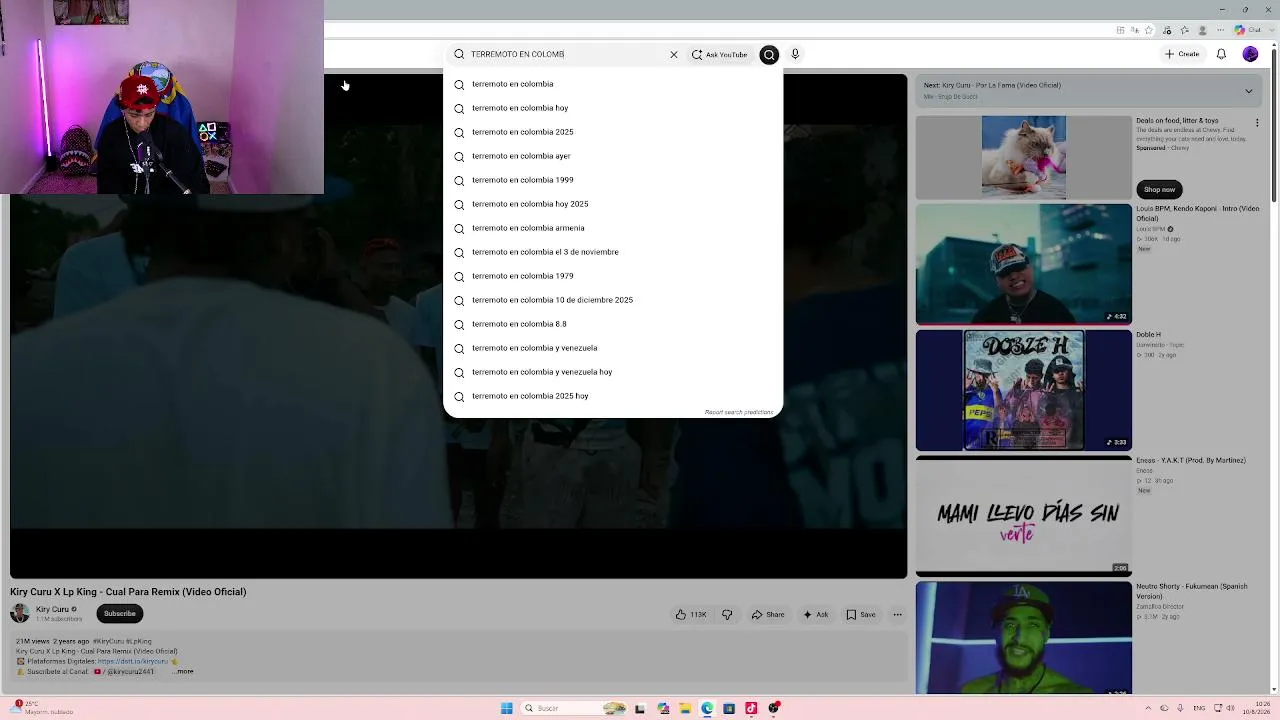Viewport: 1280px width, 720px height.
Task: Open Edge settings and more menu
Action: pyautogui.click(x=1222, y=30)
